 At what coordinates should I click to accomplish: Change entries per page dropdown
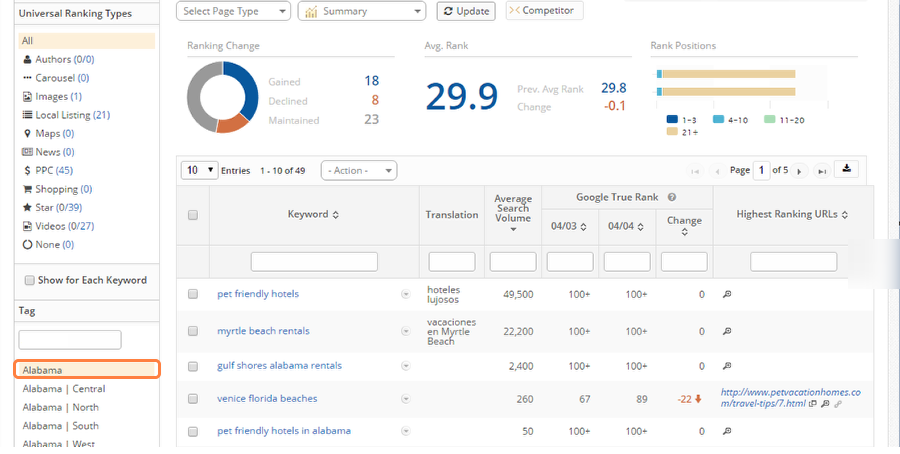pos(199,170)
